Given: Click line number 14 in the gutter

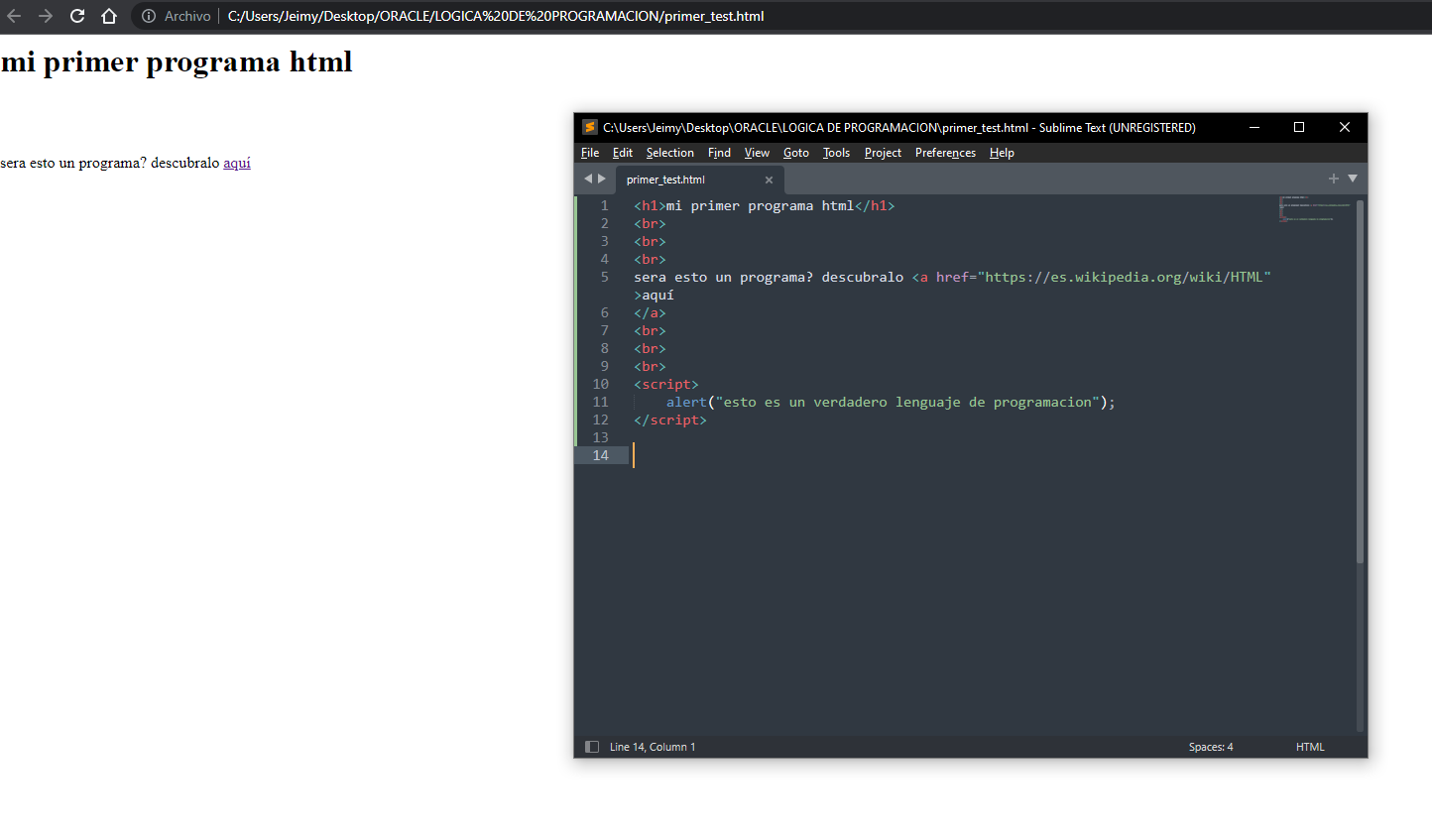Looking at the screenshot, I should point(601,455).
